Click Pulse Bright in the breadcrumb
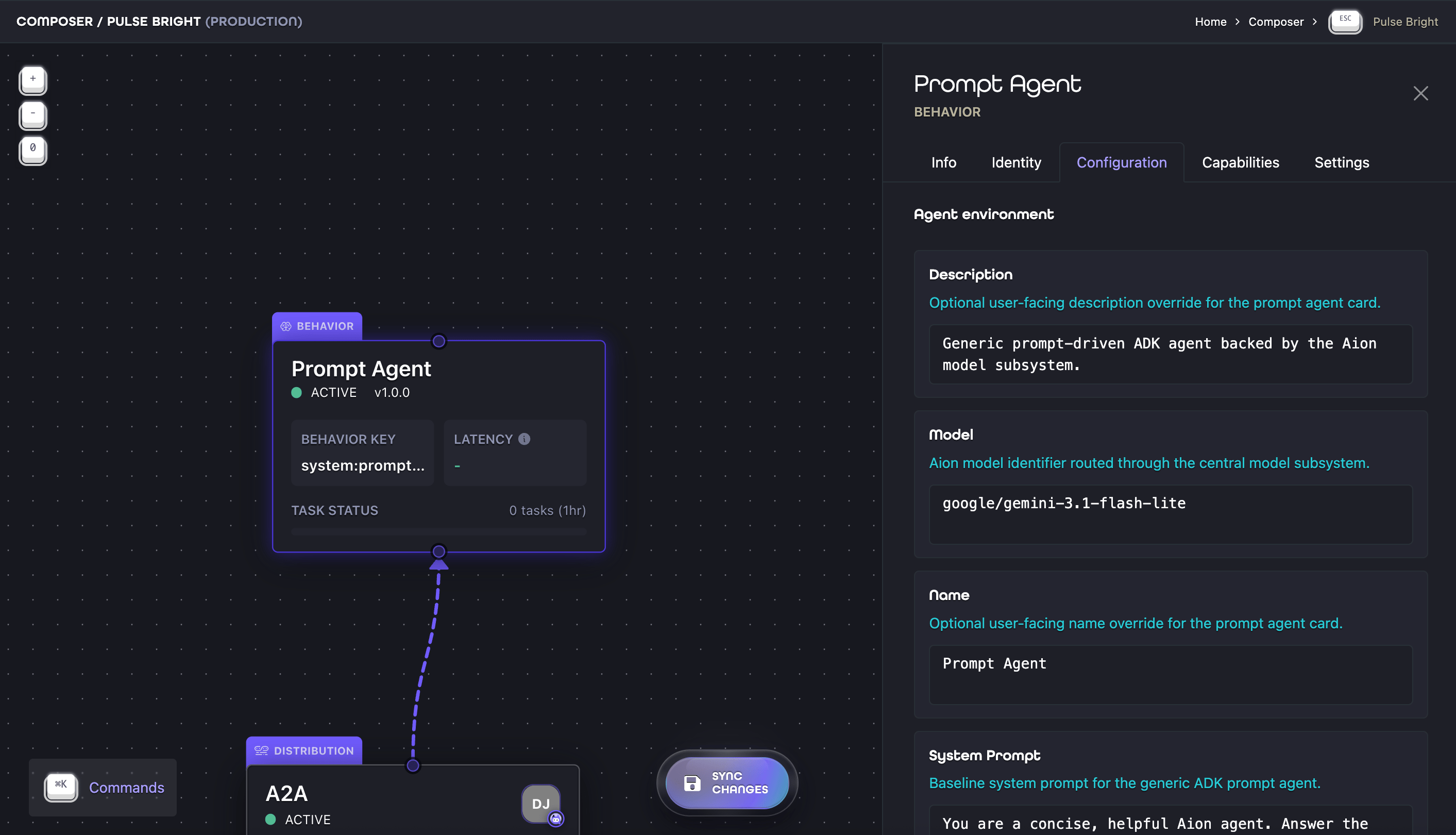 [1405, 22]
